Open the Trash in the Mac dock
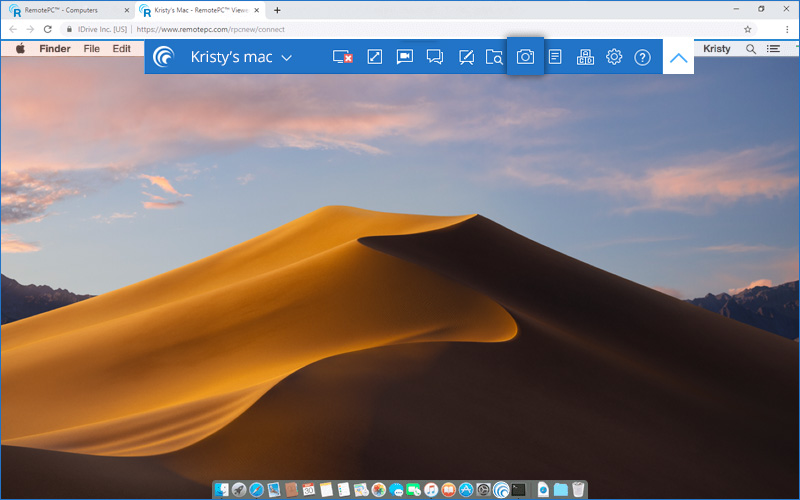 [578, 490]
